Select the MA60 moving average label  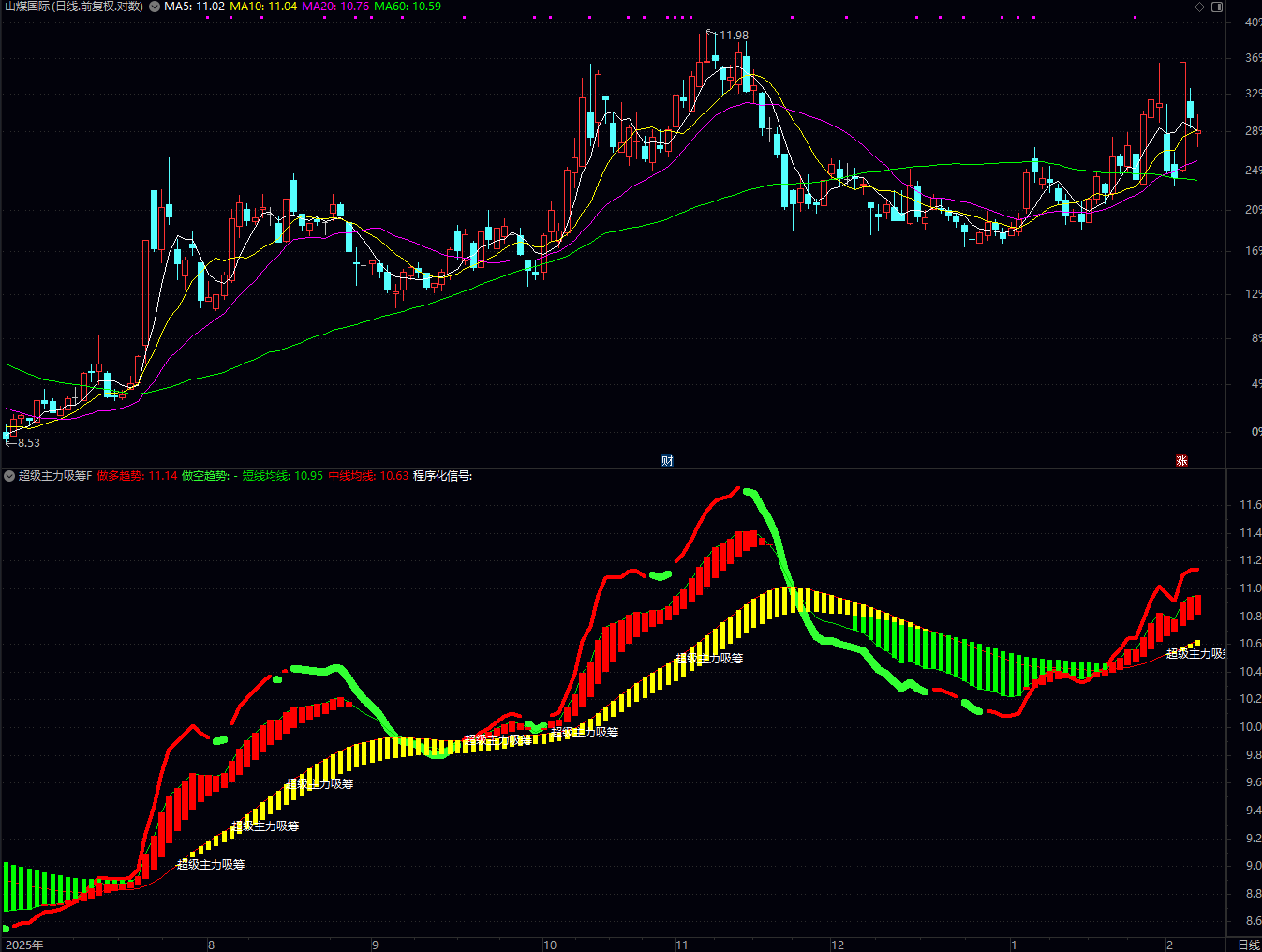(x=408, y=7)
